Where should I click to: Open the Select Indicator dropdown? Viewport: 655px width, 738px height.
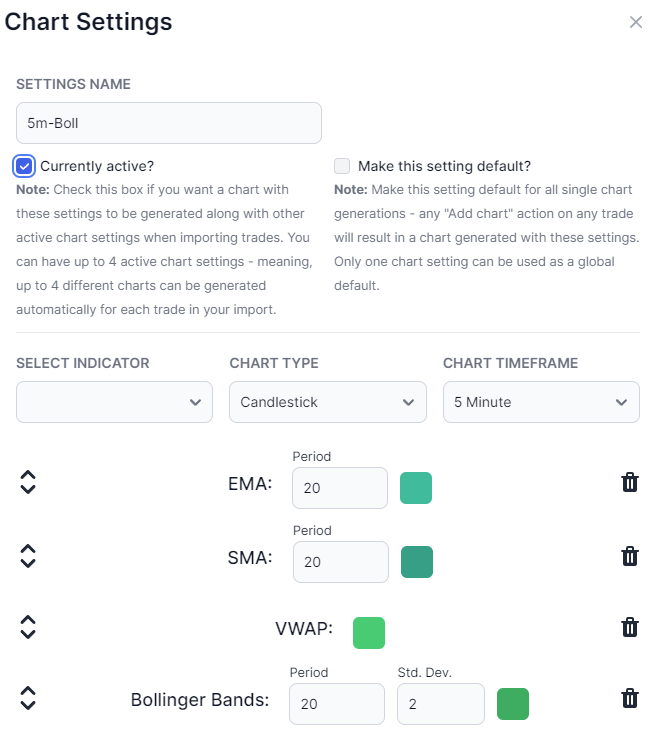[114, 402]
